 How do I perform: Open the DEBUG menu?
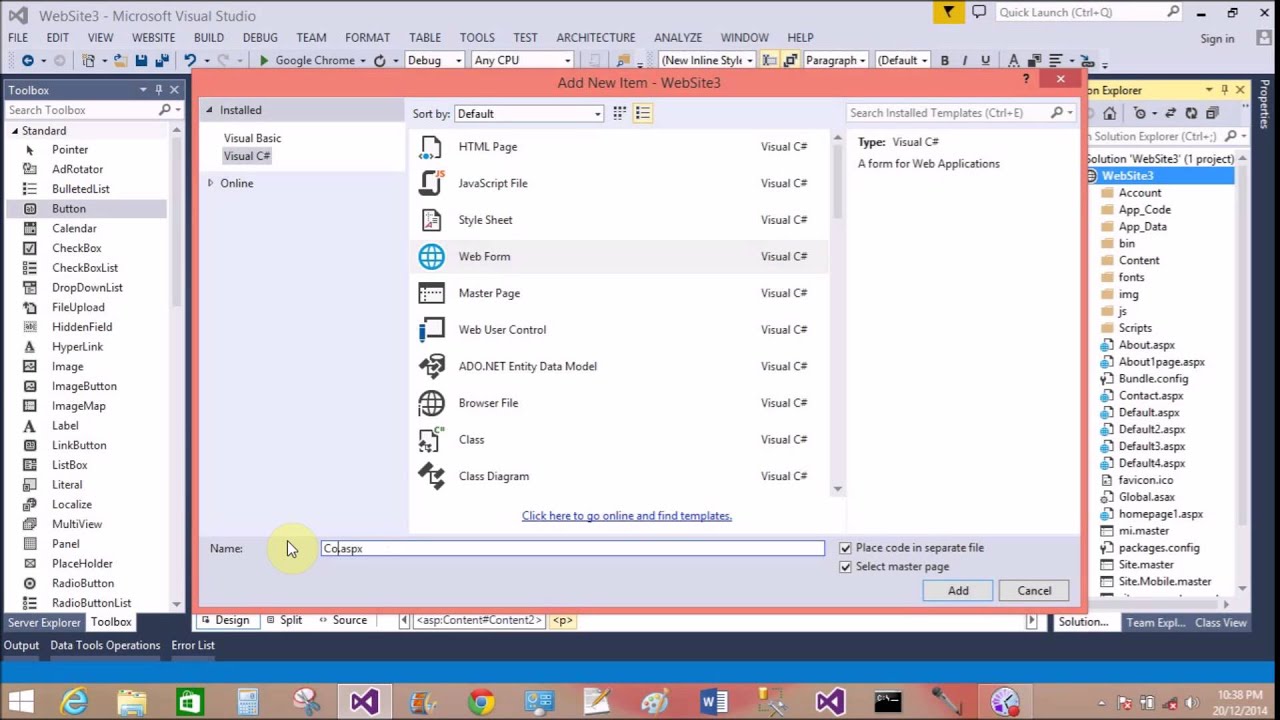click(260, 37)
